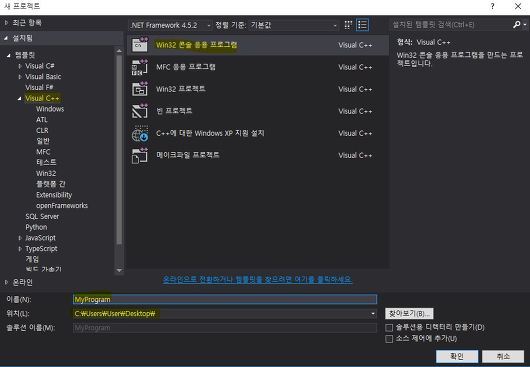This screenshot has height=367, width=530.
Task: Select Visual F# in the tree
Action: (39, 88)
